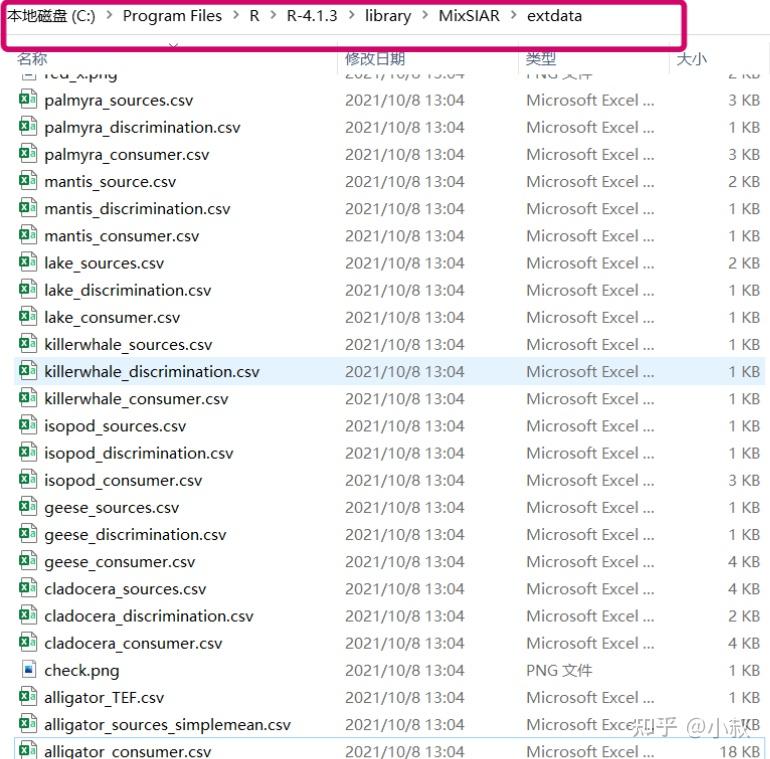Select file name palmyra_sources.csv
Screen dimensions: 770x759
pos(119,101)
